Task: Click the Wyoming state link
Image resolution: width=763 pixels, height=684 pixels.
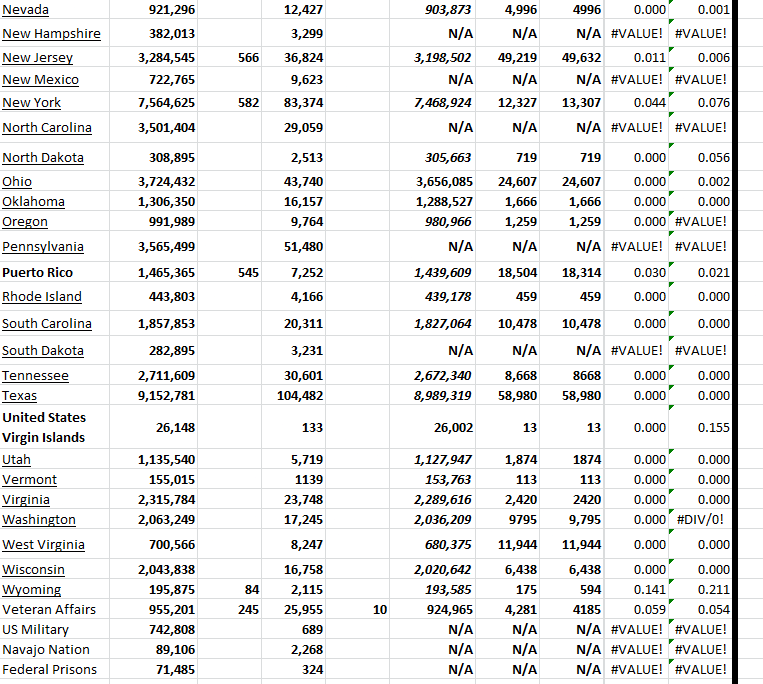Action: tap(31, 590)
